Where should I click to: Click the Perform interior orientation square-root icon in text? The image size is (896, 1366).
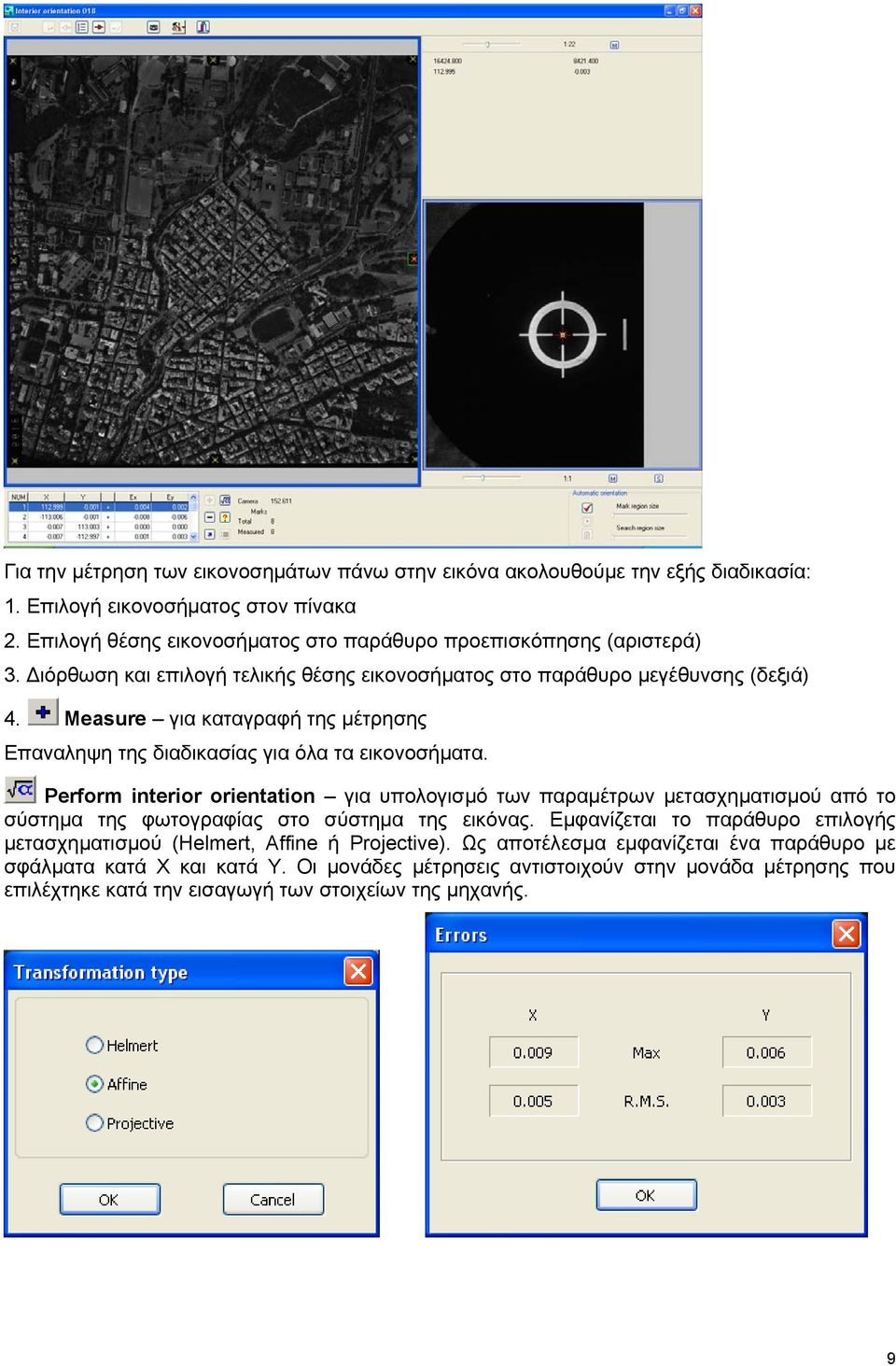point(20,790)
